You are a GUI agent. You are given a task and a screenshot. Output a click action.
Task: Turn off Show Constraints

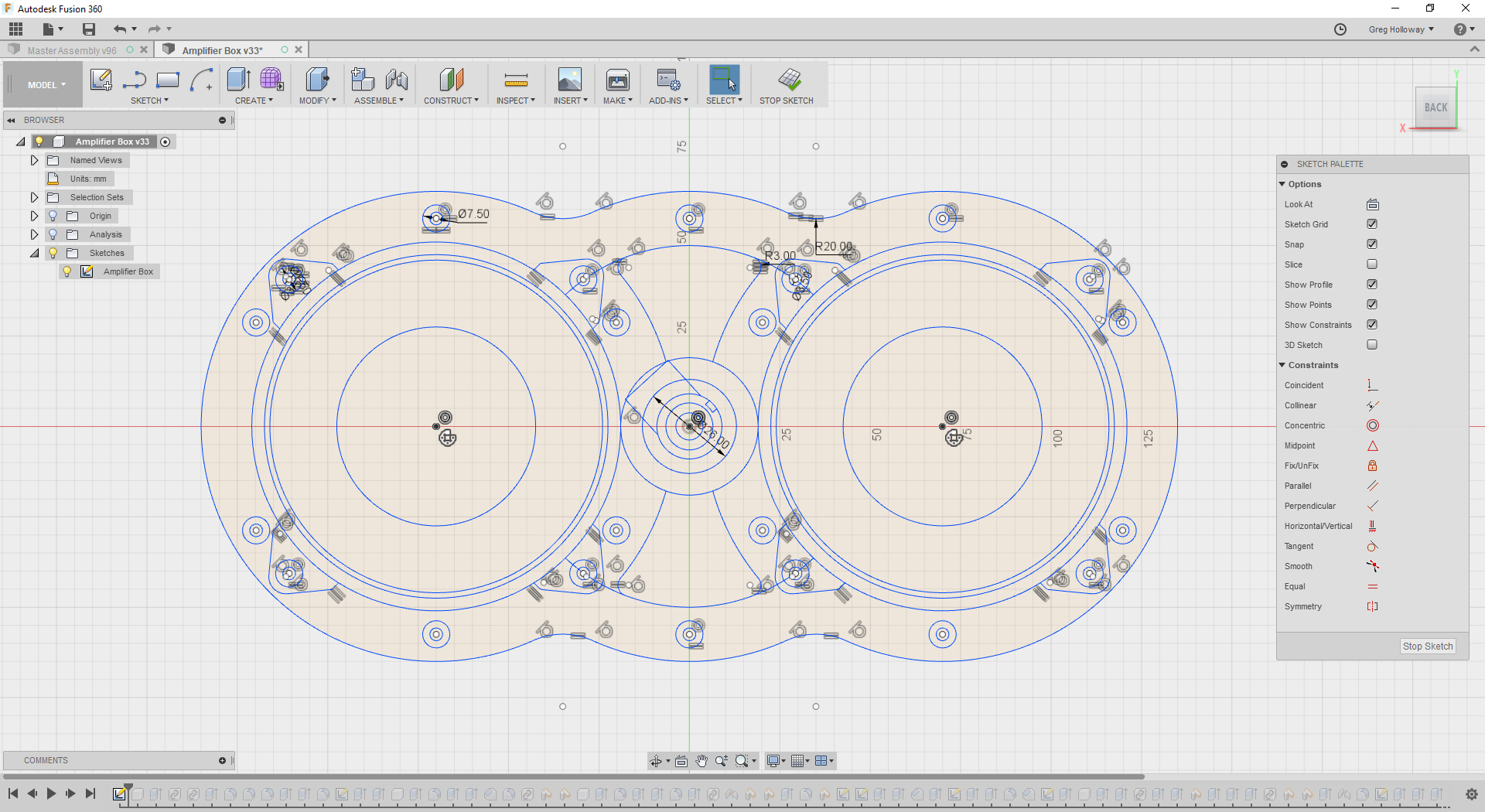tap(1373, 324)
